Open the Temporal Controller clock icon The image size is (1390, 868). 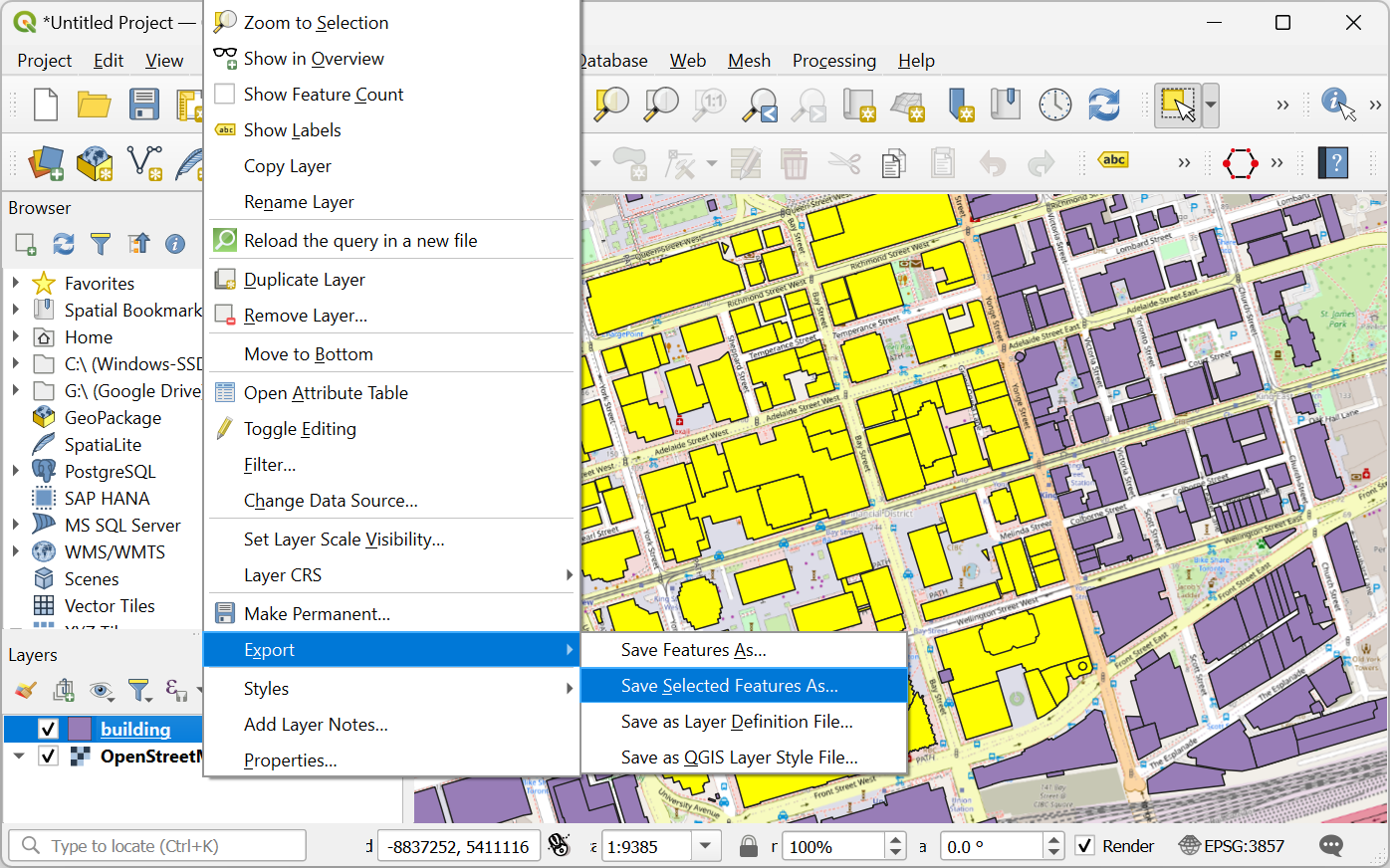click(1054, 105)
